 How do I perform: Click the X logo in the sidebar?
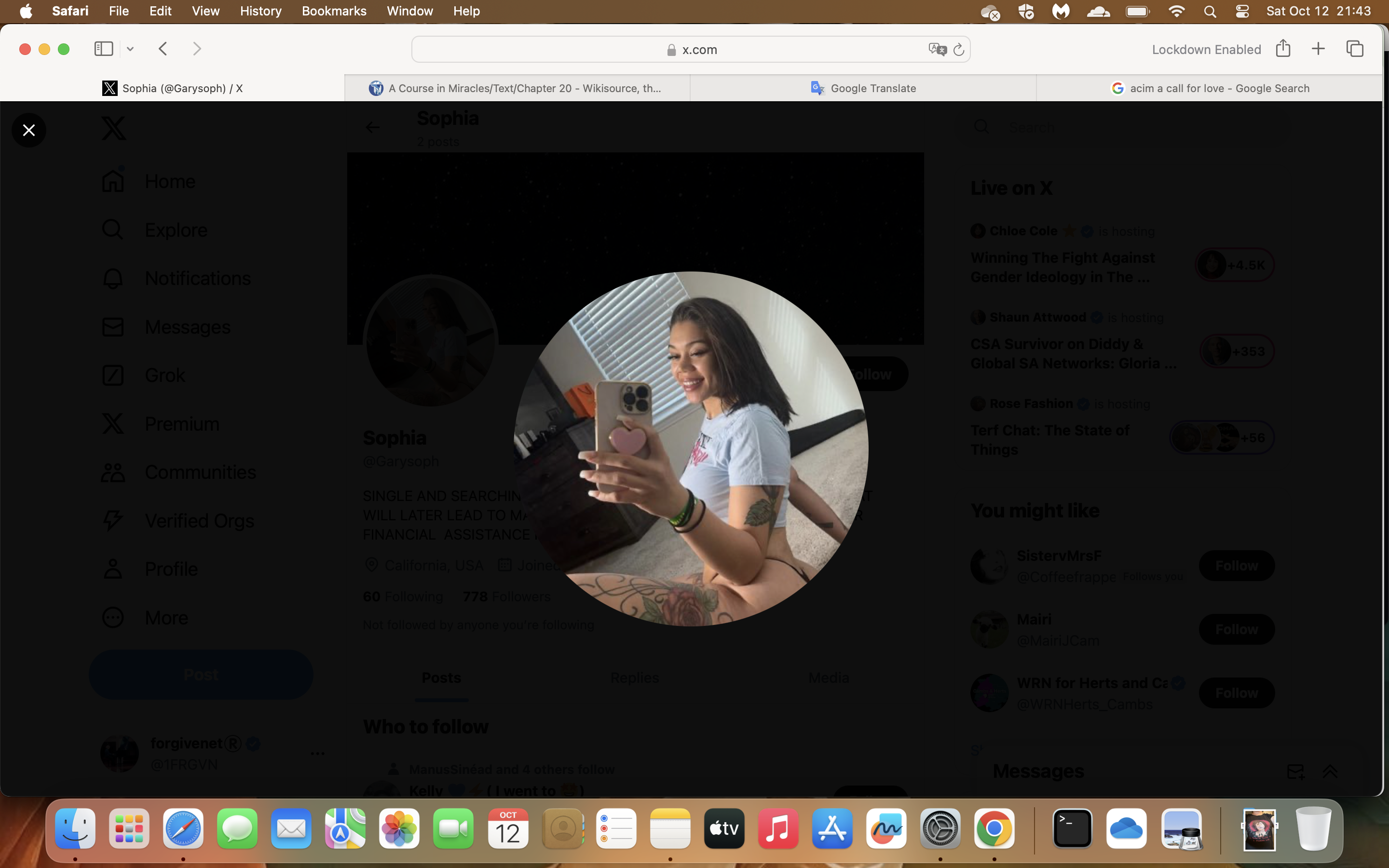click(114, 128)
